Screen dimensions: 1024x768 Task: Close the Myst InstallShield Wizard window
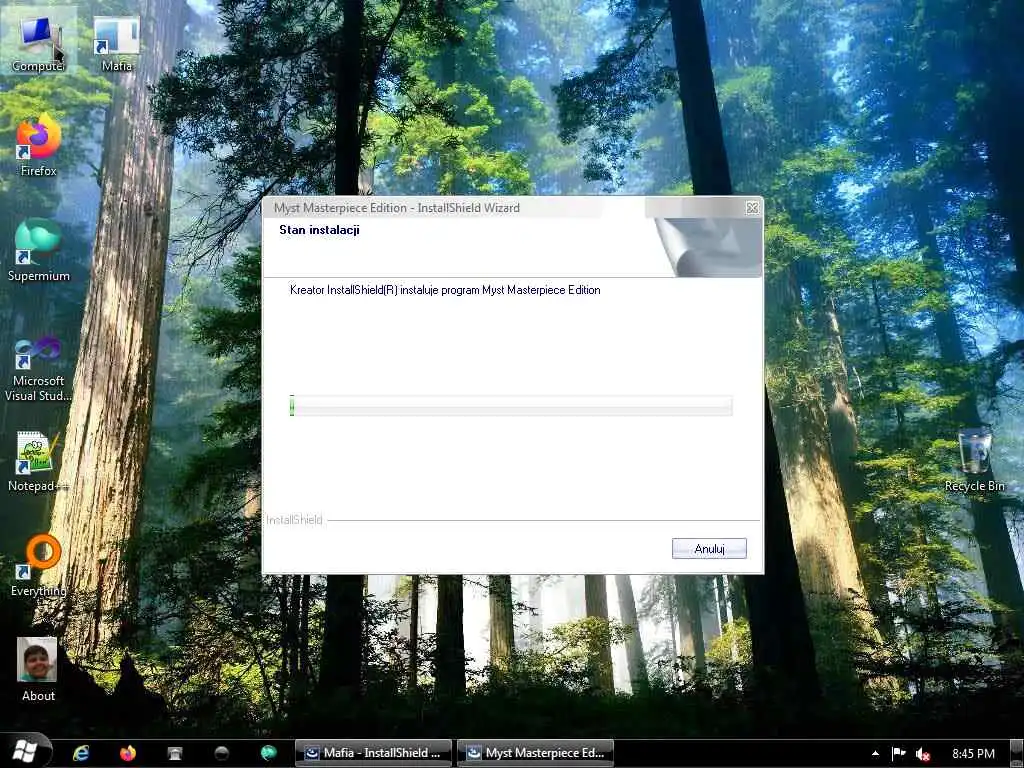(752, 208)
